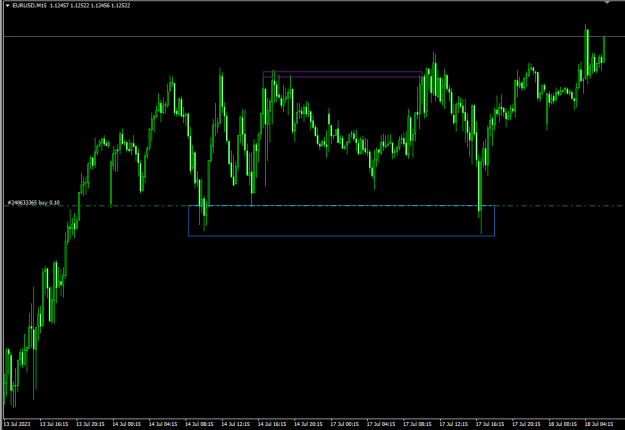This screenshot has width=625, height=430.
Task: Click the 17 Jul 00:15 time label
Action: [344, 424]
